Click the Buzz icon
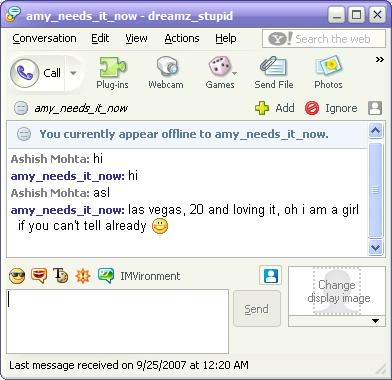This screenshot has height=380, width=392. (x=83, y=276)
